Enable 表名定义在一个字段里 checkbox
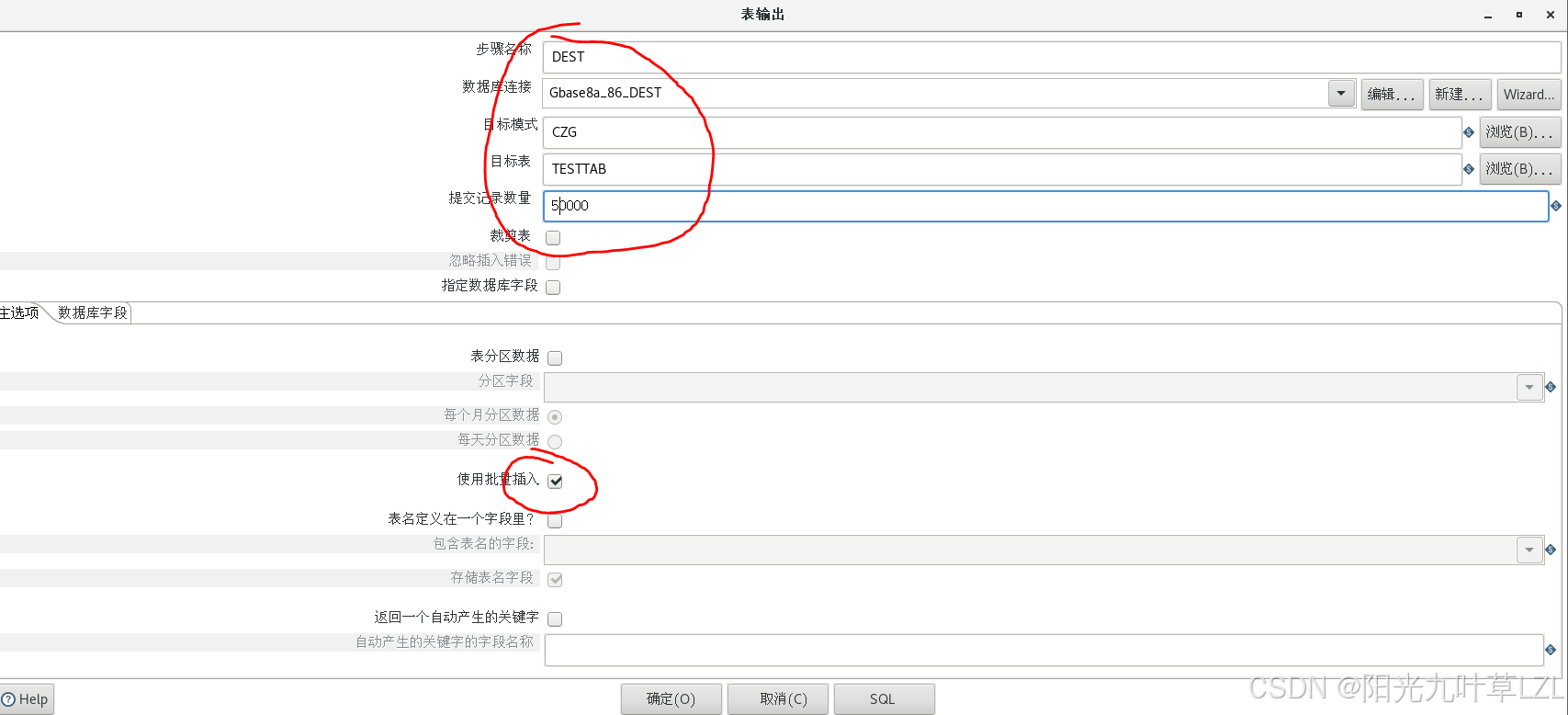Viewport: 1568px width, 715px height. coord(555,520)
